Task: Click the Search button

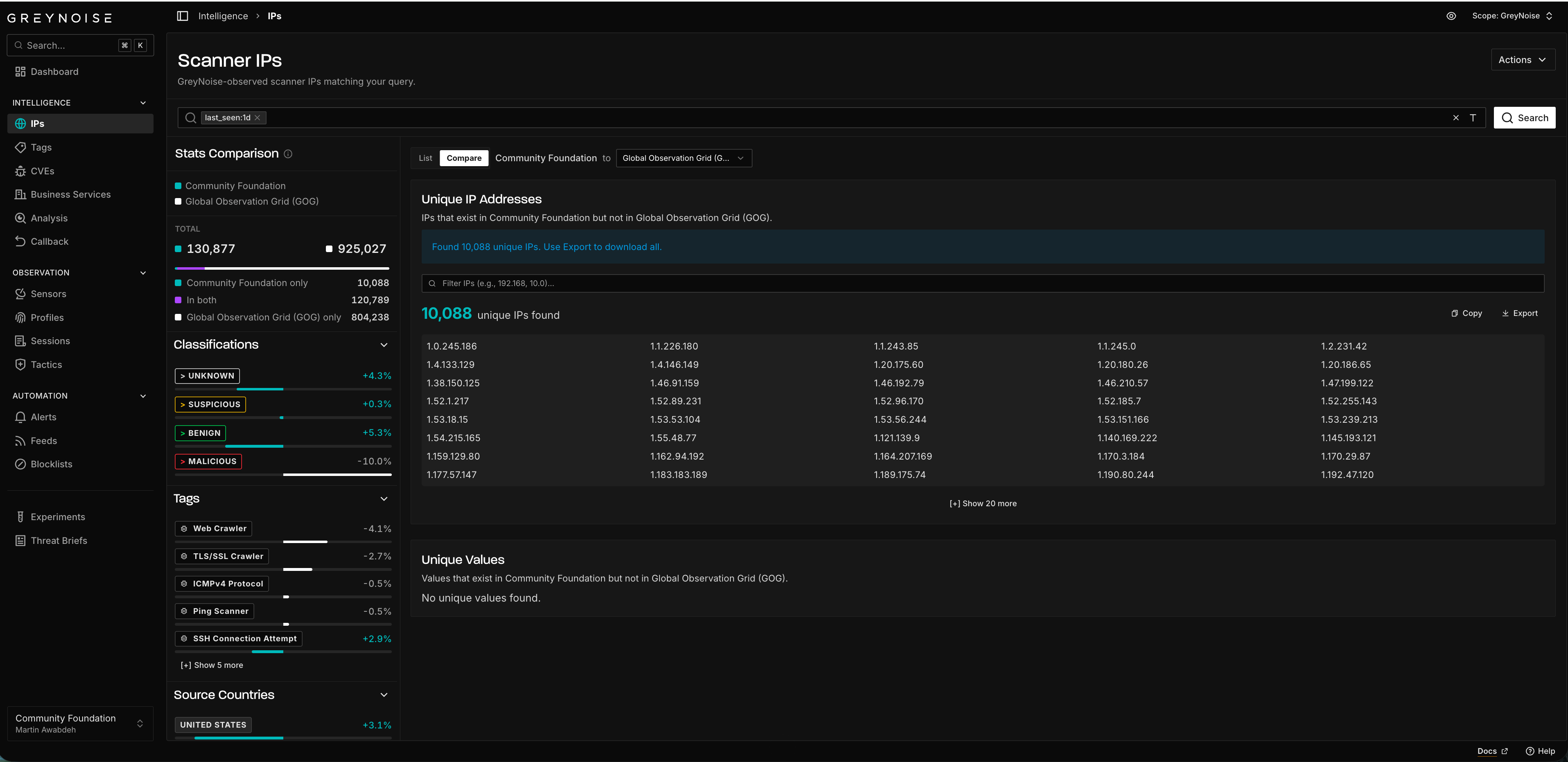Action: pos(1524,117)
